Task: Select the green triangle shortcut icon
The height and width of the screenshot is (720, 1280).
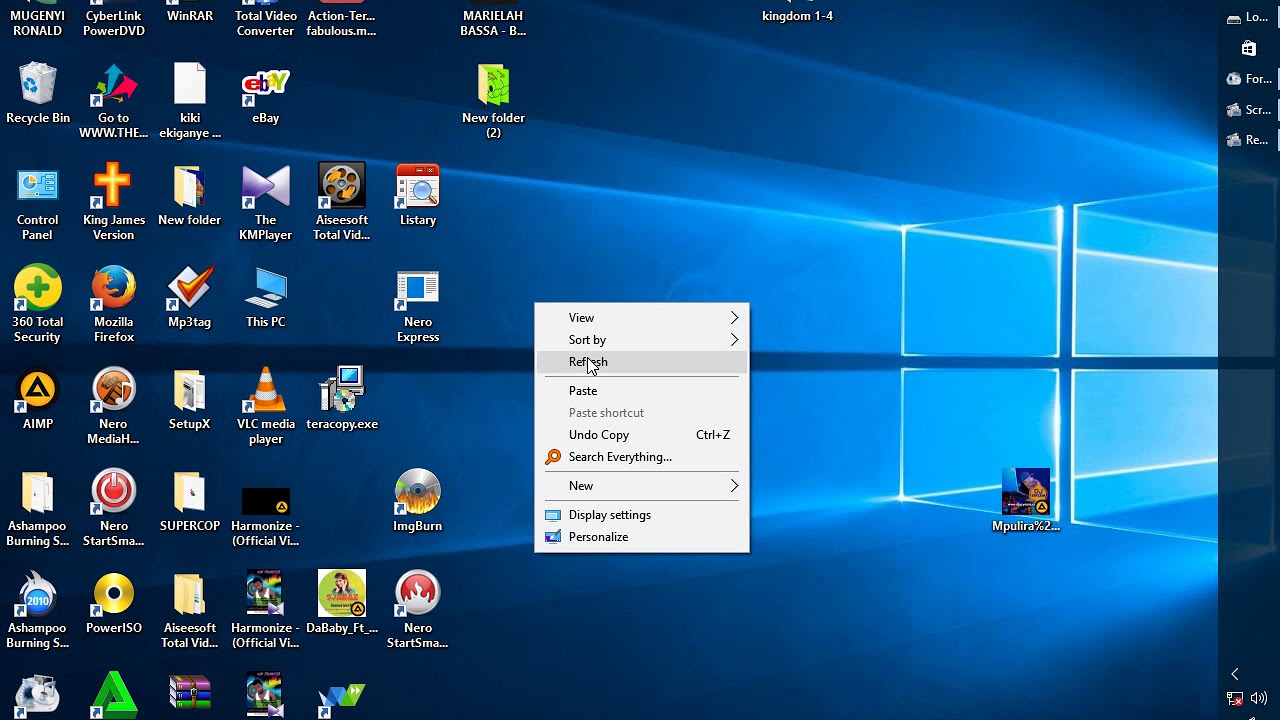Action: [x=113, y=695]
